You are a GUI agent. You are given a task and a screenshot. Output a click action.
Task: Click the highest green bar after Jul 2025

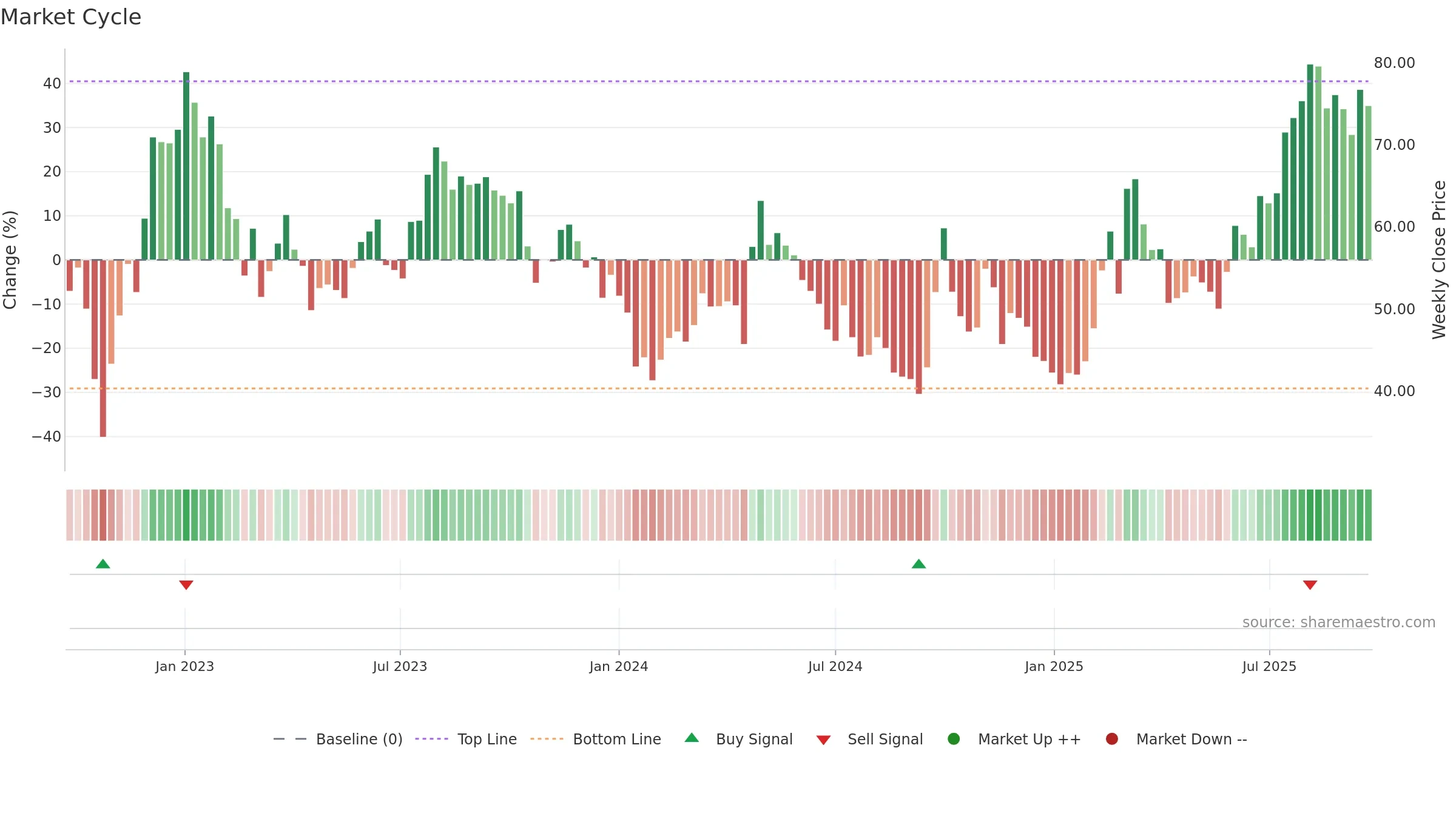(1310, 163)
